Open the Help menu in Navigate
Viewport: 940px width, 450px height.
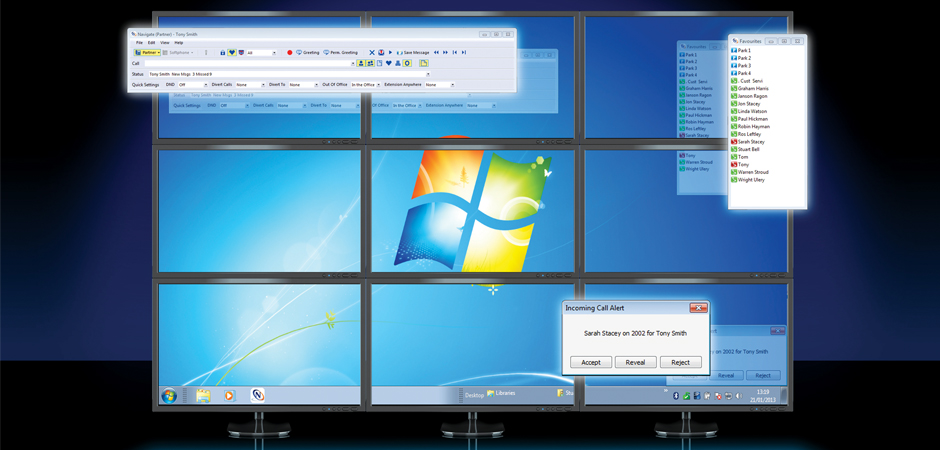(179, 43)
